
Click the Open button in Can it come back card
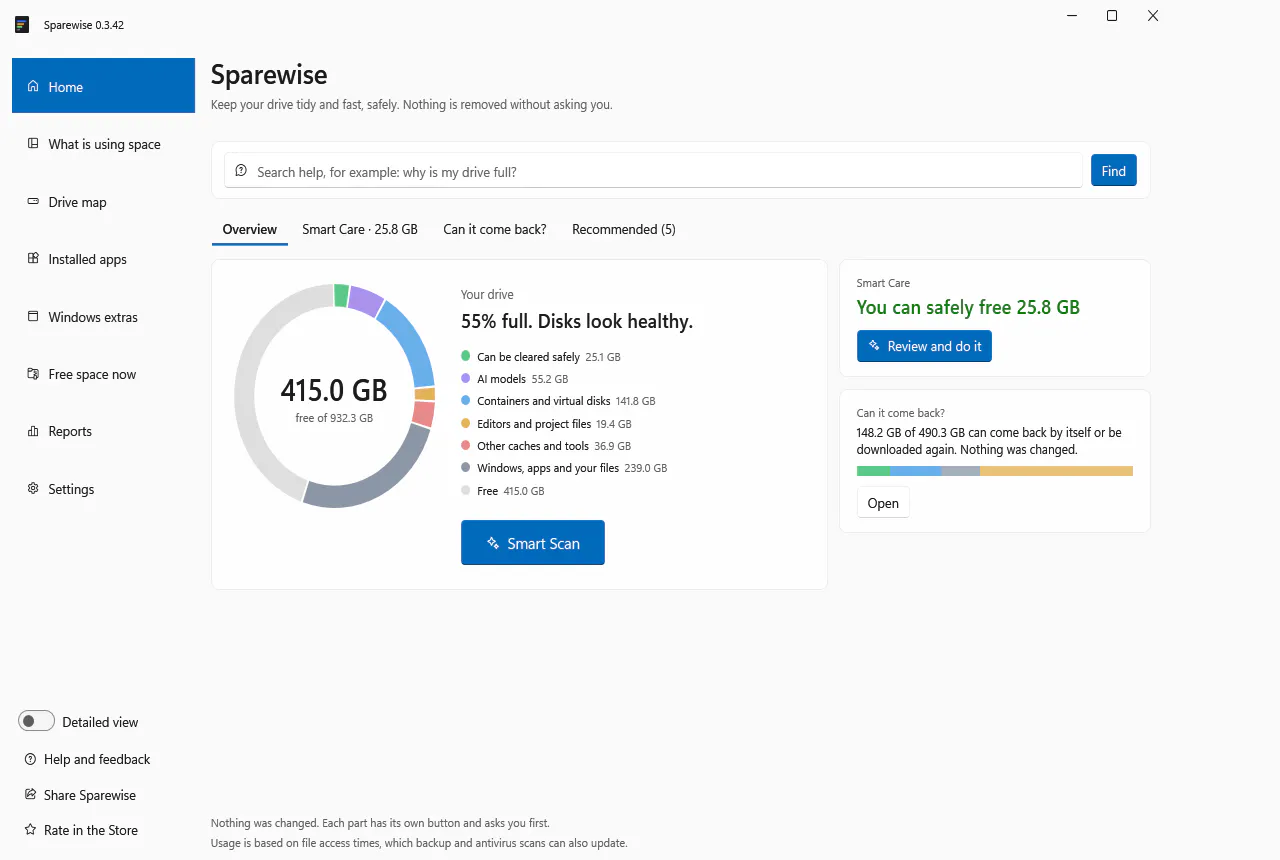(883, 503)
